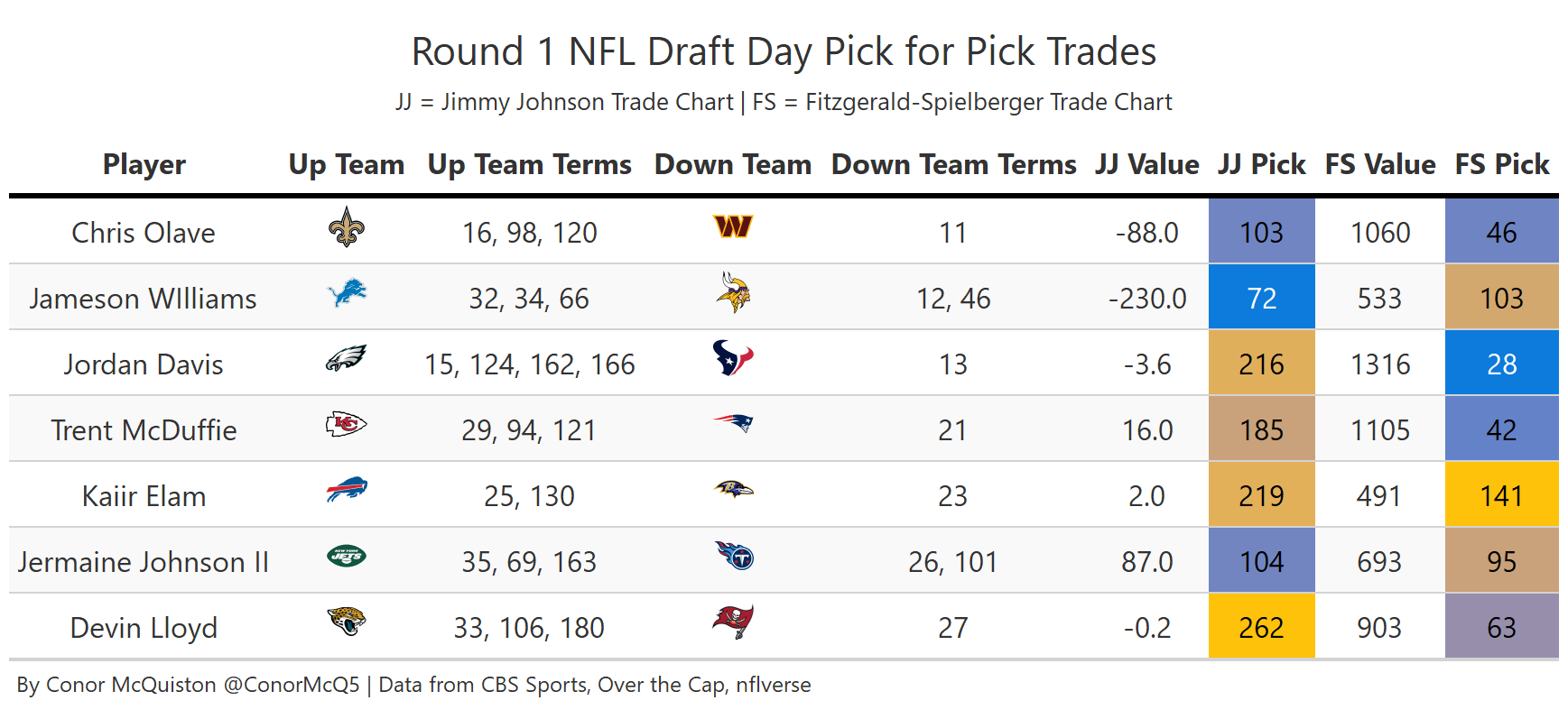Select the Washington Commanders logo
This screenshot has width=1568, height=719.
point(733,226)
